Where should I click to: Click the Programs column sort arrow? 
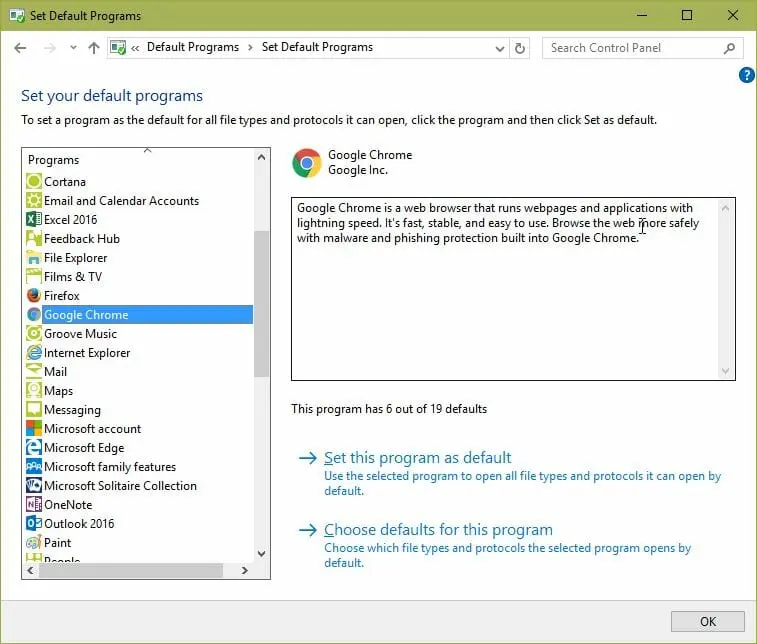coord(148,151)
